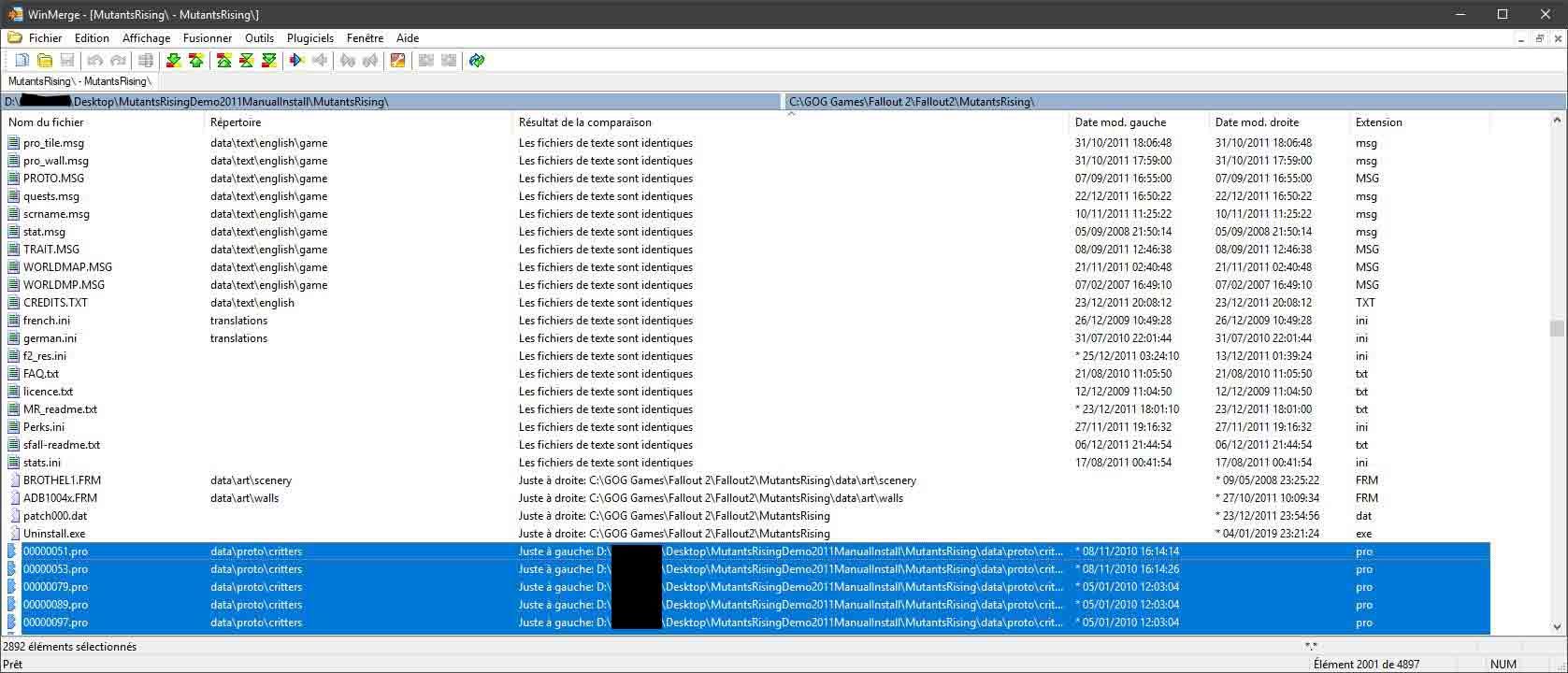Viewport: 1568px width, 673px height.
Task: Sort by Extension column header
Action: [1419, 122]
